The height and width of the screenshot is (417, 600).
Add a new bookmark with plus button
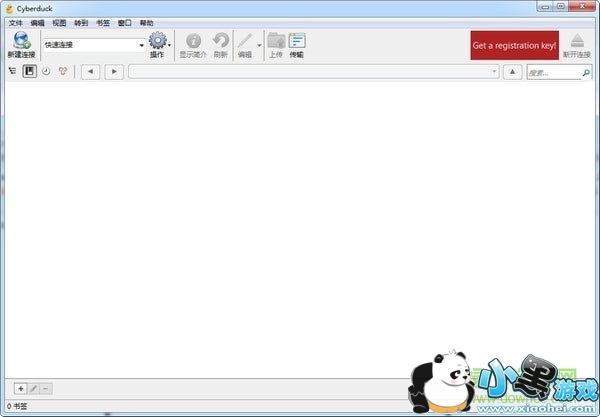21,389
